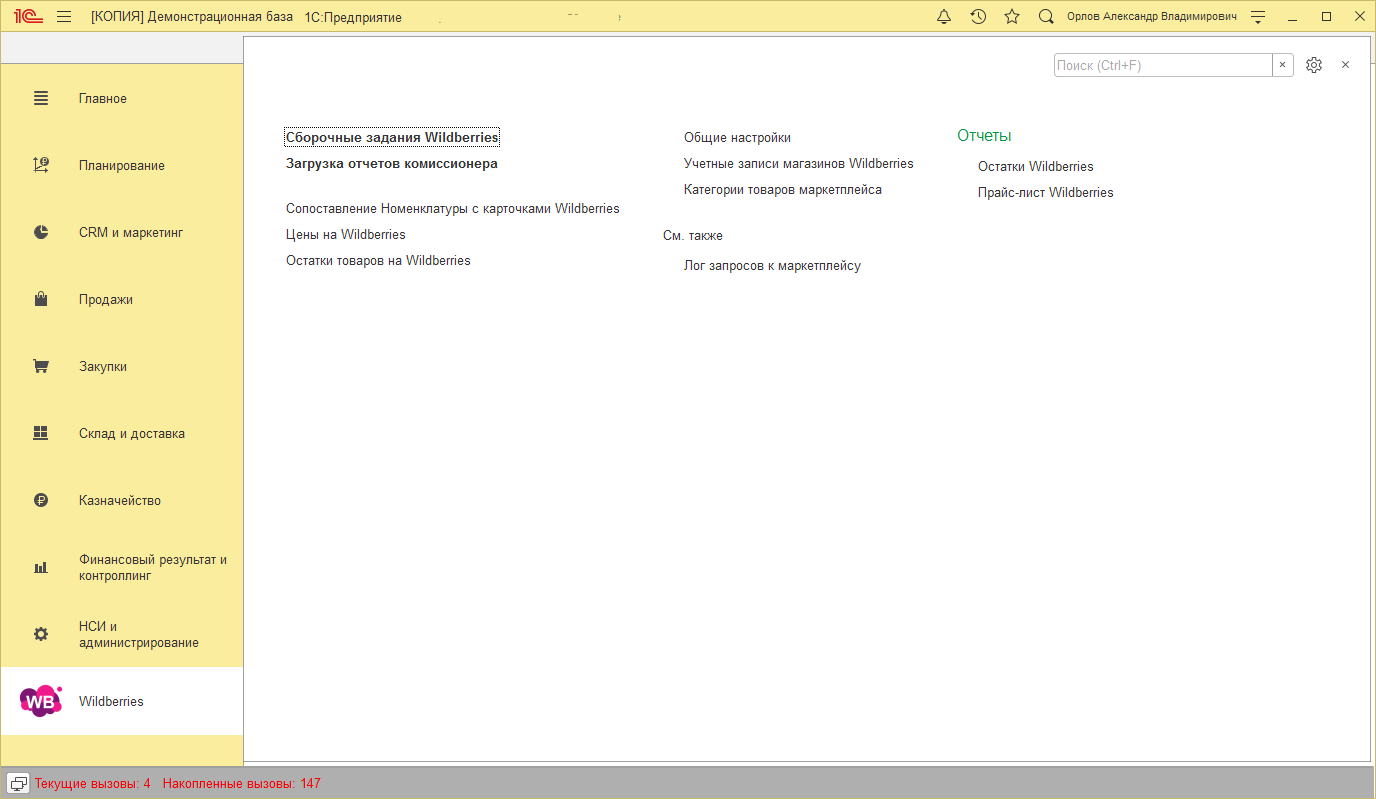Click the 1C logo icon
The width and height of the screenshot is (1376, 799).
[x=26, y=17]
